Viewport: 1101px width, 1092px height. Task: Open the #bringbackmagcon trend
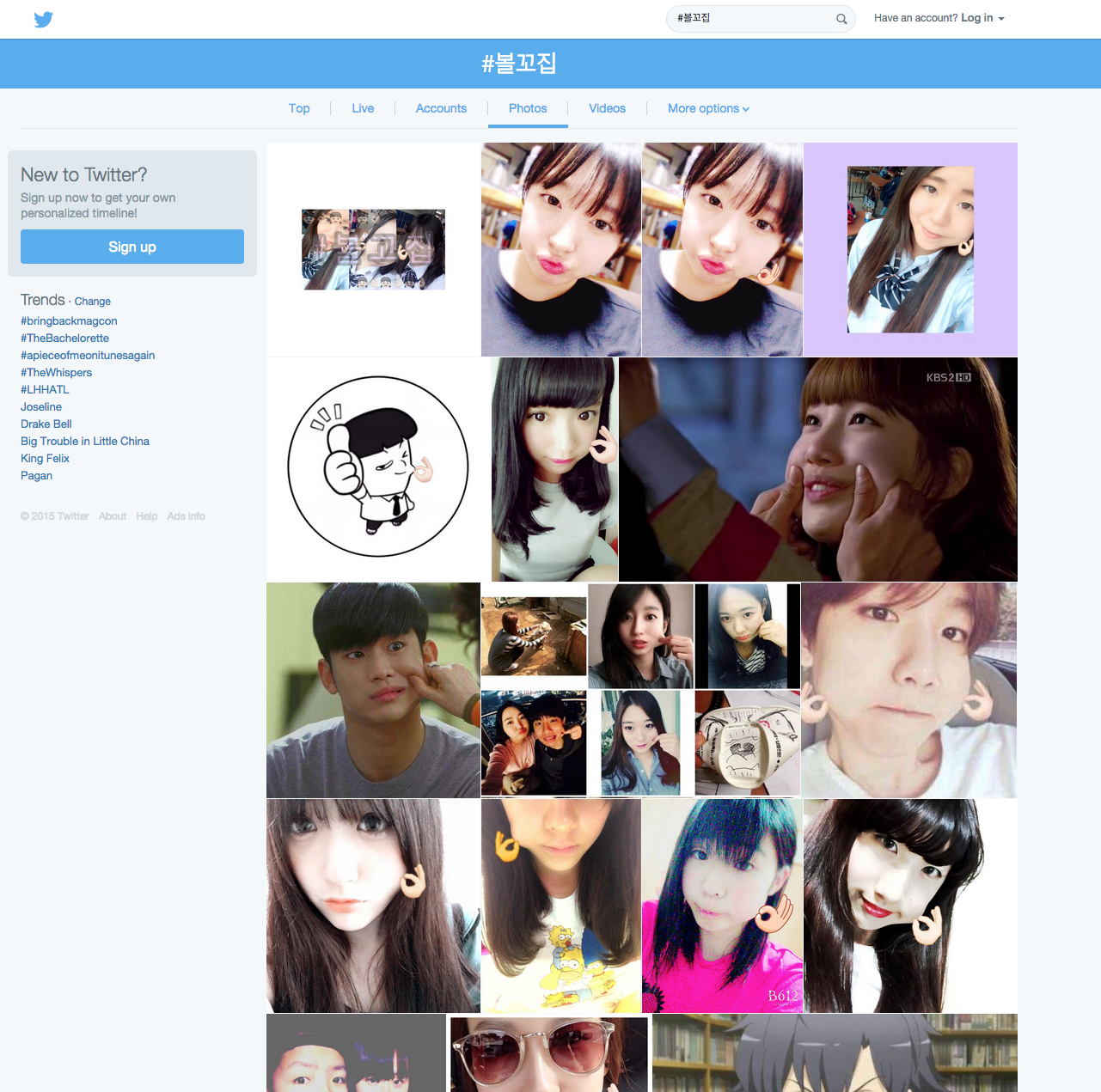69,321
